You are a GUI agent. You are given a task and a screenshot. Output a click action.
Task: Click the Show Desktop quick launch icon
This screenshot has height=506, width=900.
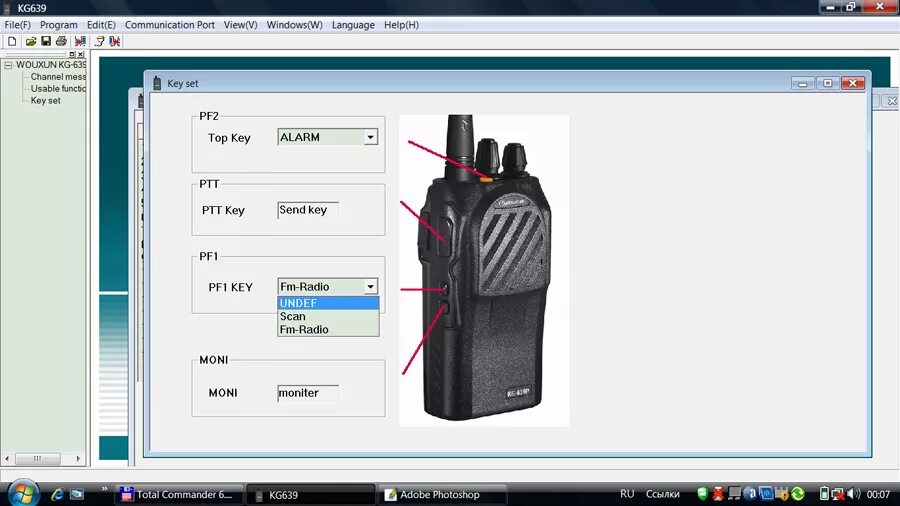tap(76, 494)
